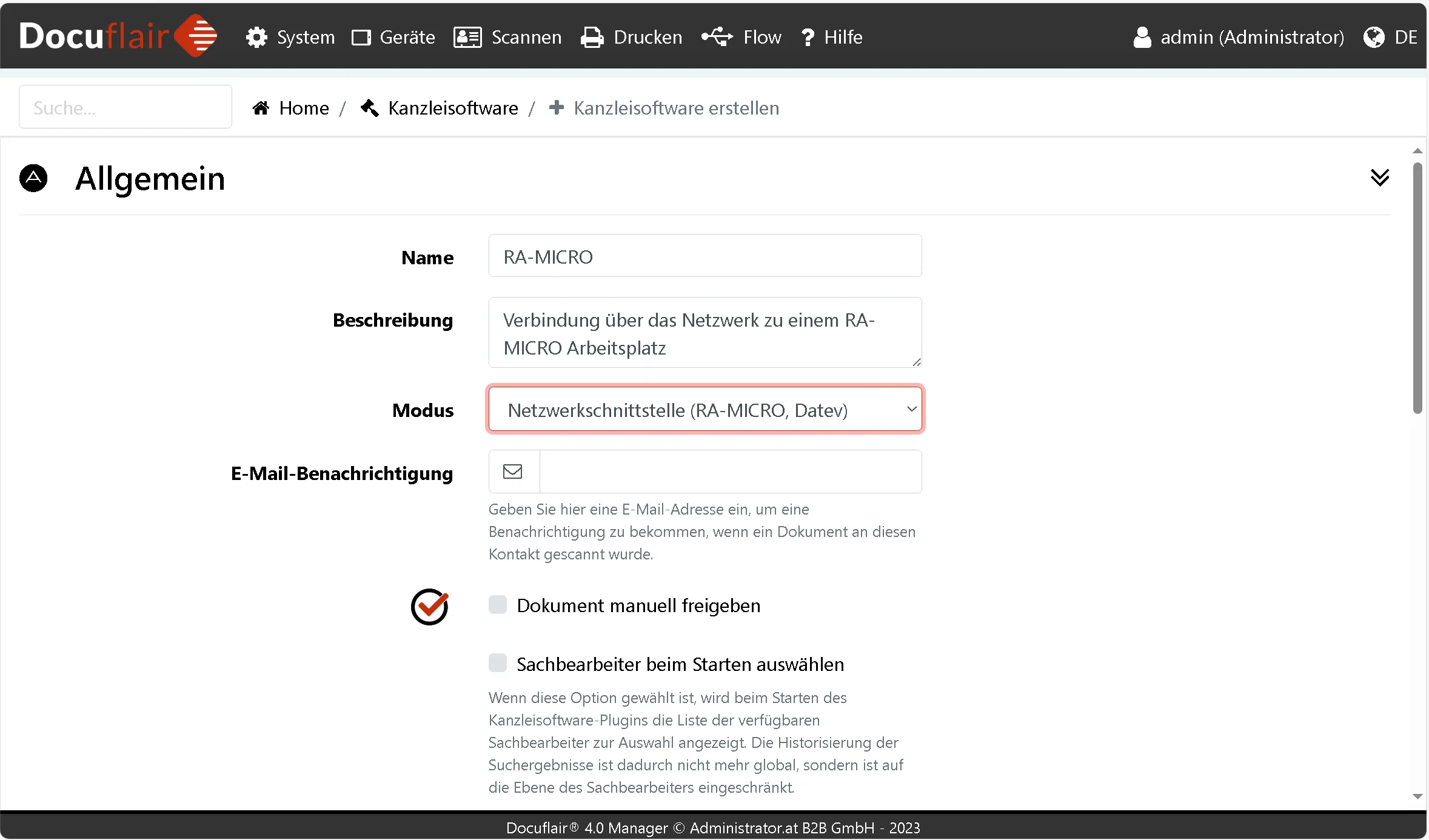This screenshot has height=840, width=1429.
Task: Expand all sections with double chevron
Action: tap(1379, 178)
